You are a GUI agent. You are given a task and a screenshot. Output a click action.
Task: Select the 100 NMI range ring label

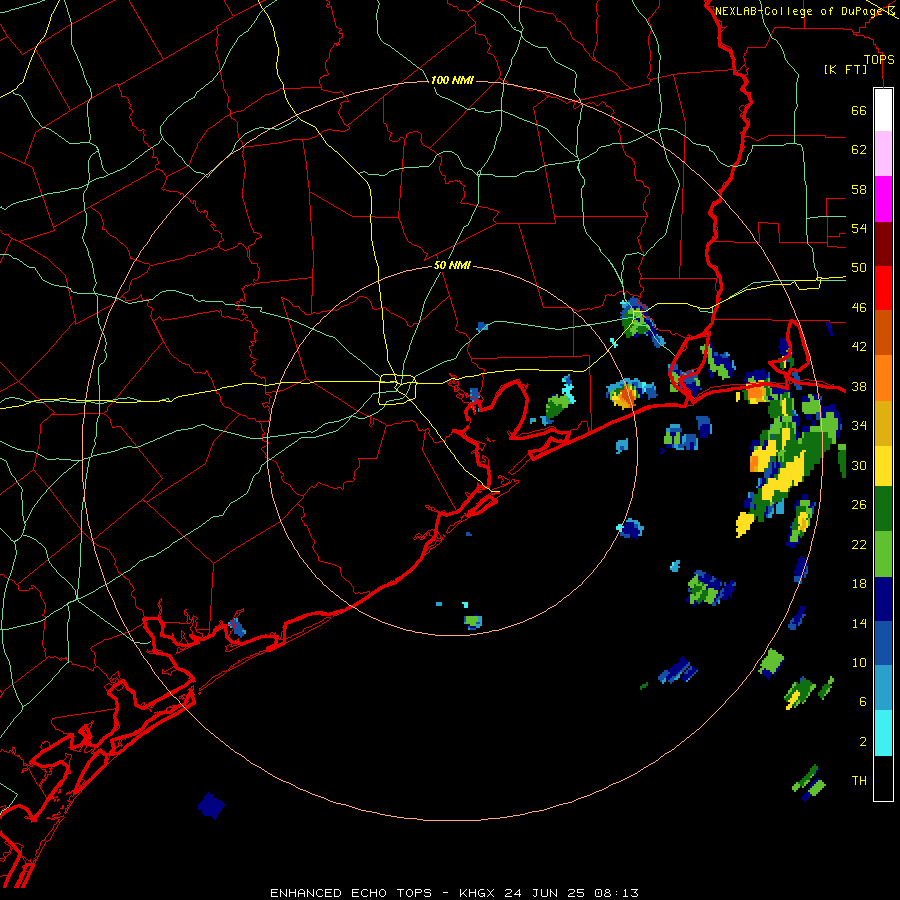click(452, 80)
